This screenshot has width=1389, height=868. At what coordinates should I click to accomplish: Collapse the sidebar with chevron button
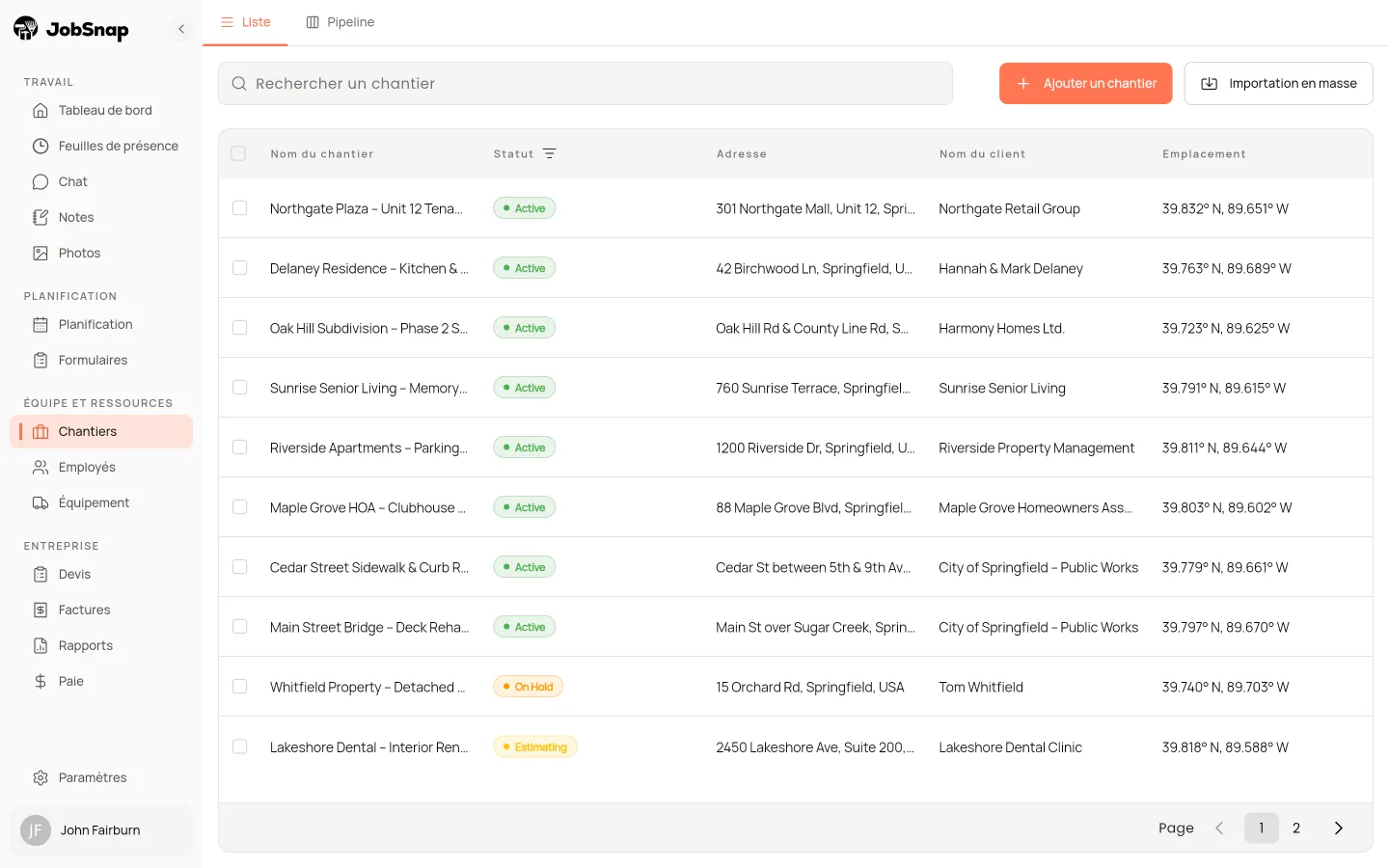point(181,29)
